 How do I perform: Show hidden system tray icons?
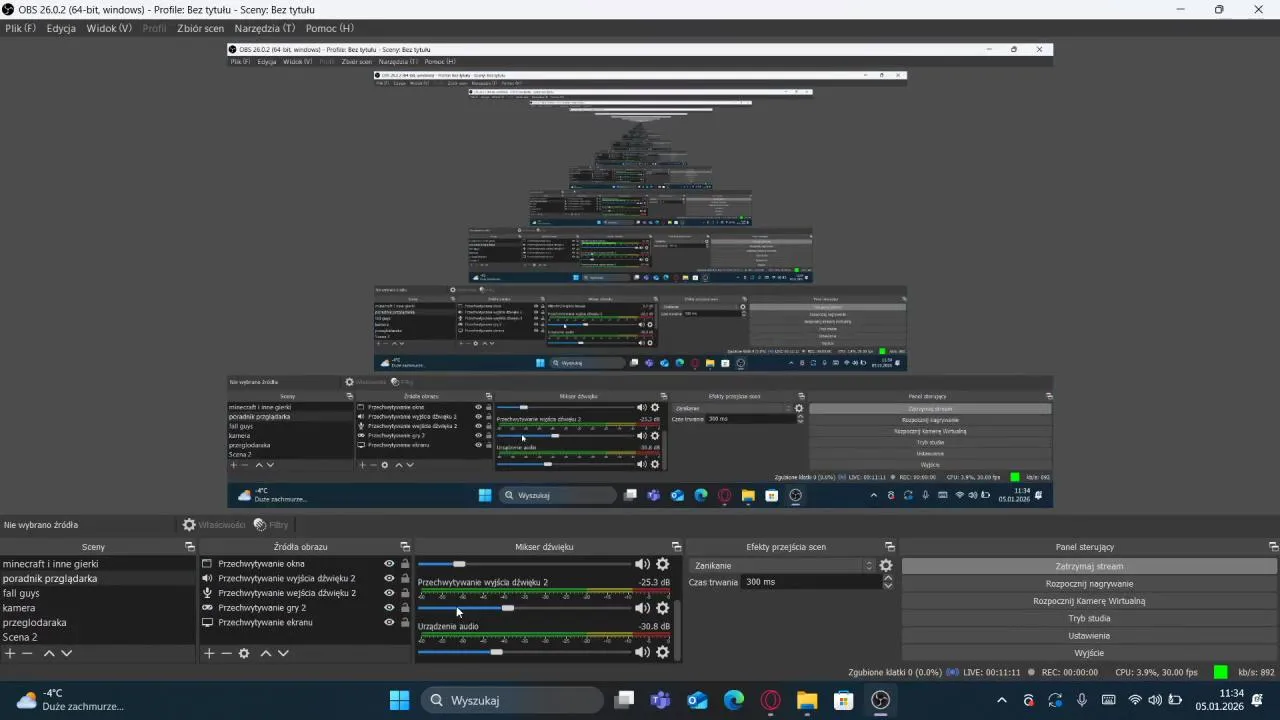tap(1002, 700)
